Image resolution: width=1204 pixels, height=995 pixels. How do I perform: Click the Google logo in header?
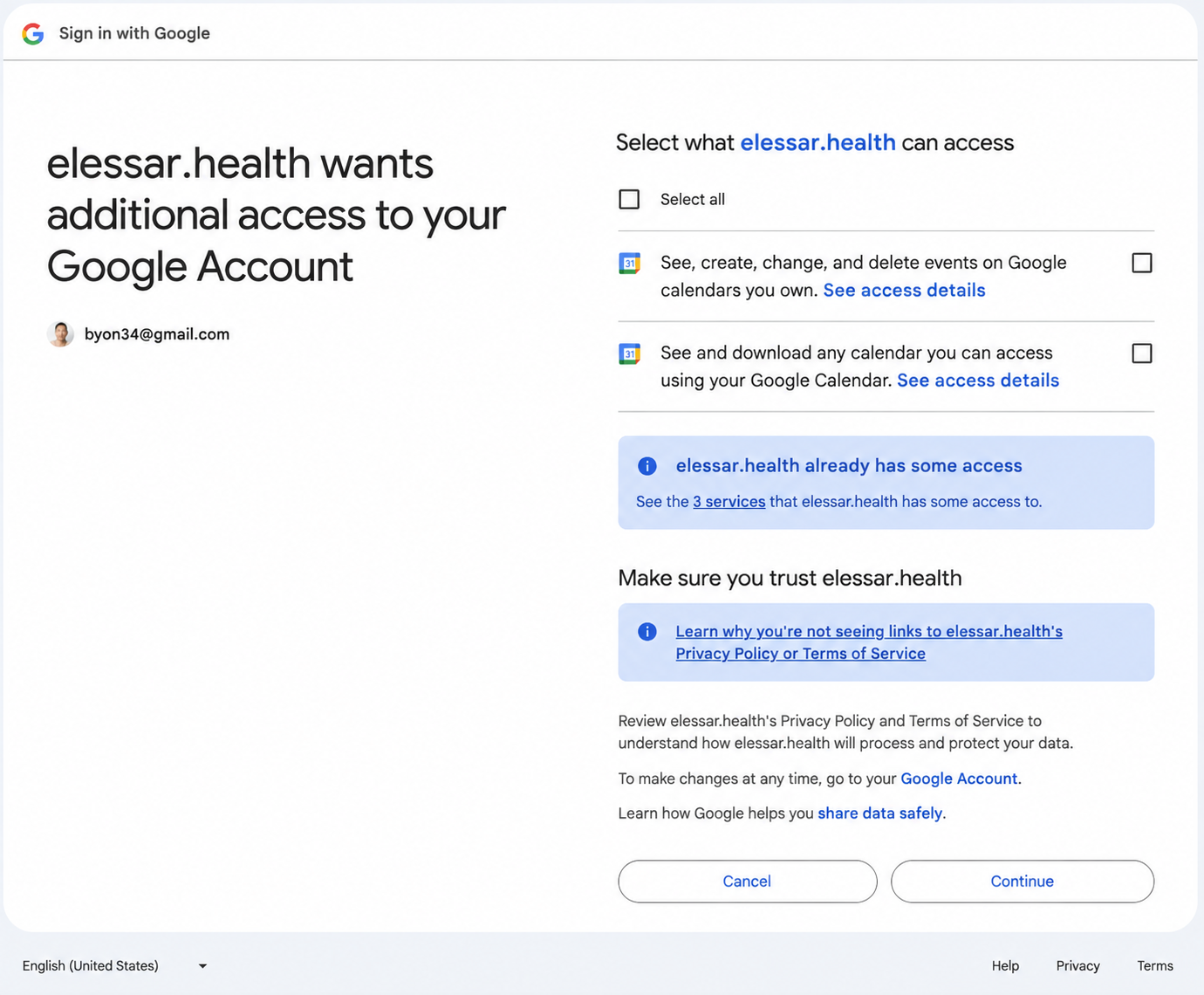click(33, 33)
